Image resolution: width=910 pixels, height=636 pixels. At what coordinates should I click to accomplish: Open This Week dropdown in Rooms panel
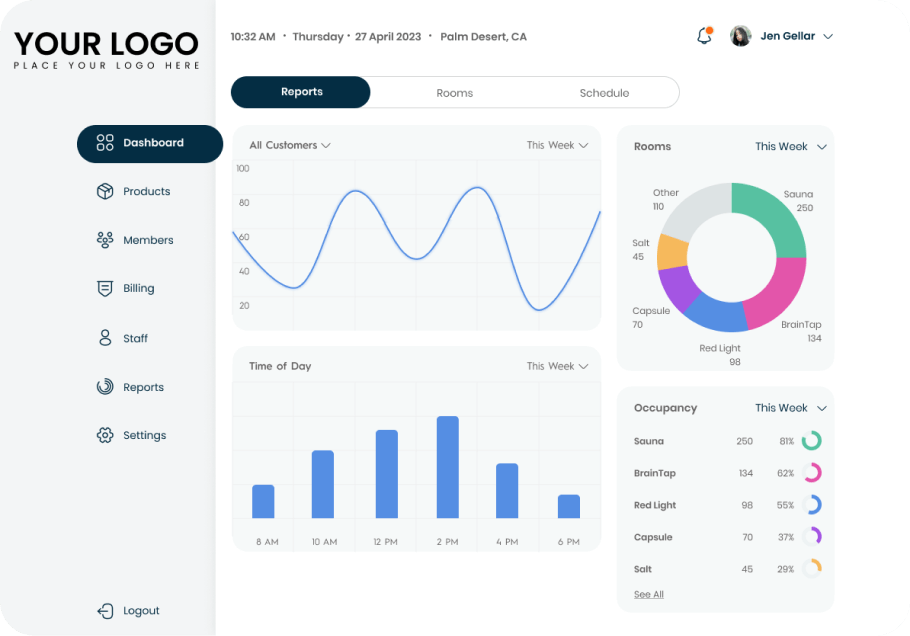pyautogui.click(x=790, y=146)
